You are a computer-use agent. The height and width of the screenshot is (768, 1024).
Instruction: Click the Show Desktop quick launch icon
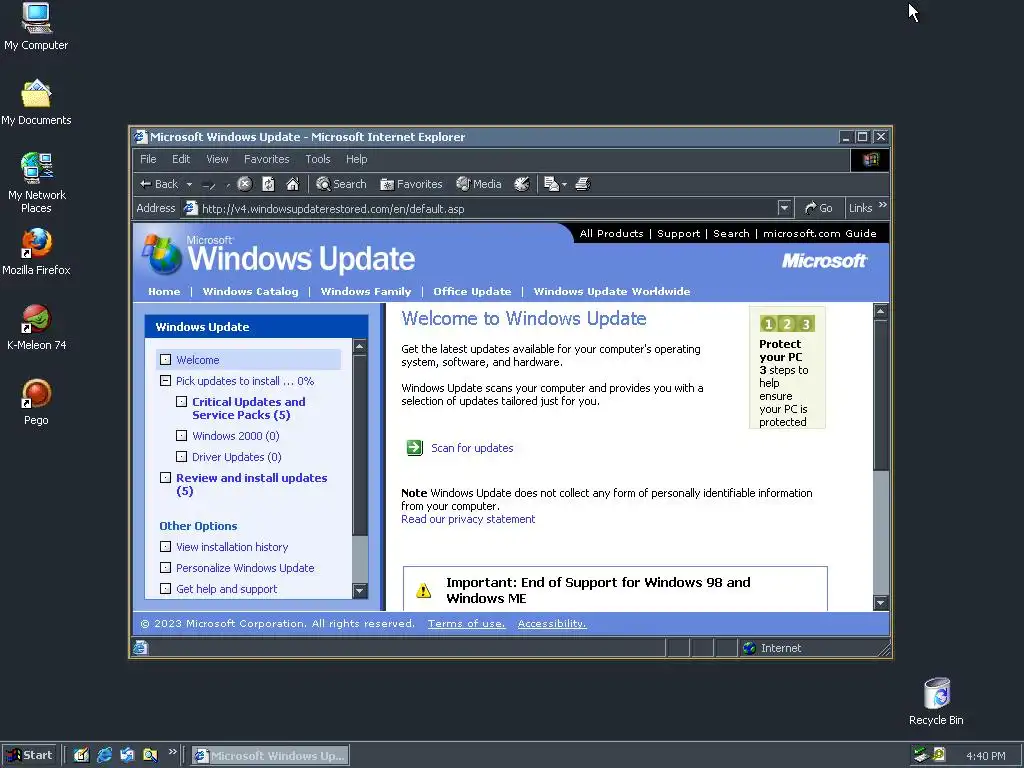[x=82, y=755]
